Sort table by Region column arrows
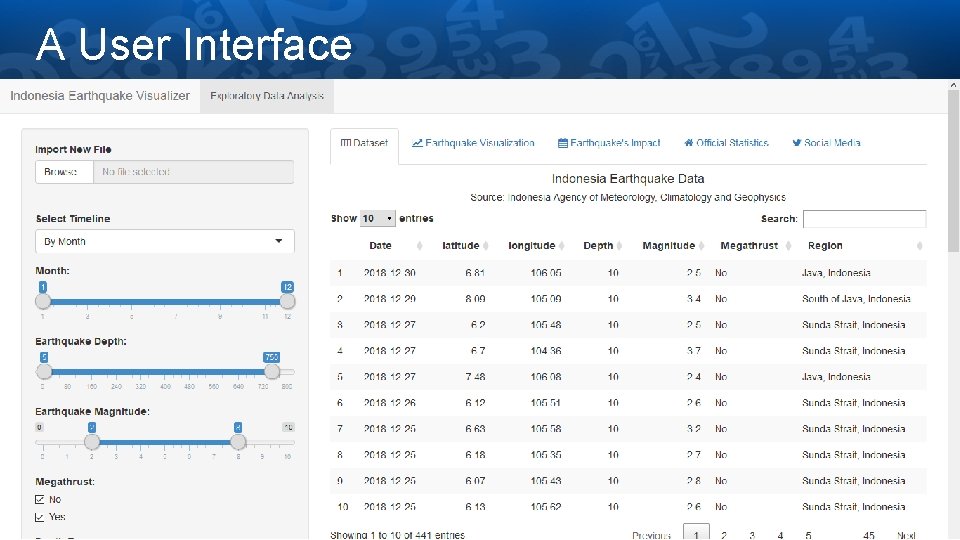This screenshot has height=540, width=960. coord(919,246)
